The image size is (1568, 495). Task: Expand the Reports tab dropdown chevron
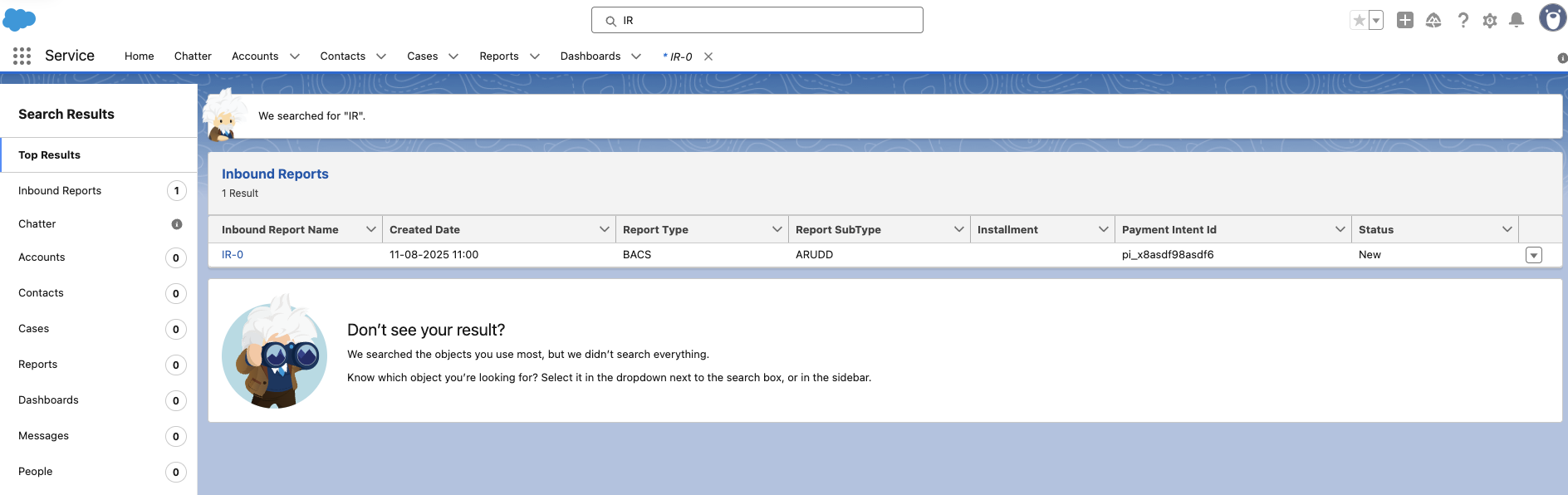coord(535,56)
